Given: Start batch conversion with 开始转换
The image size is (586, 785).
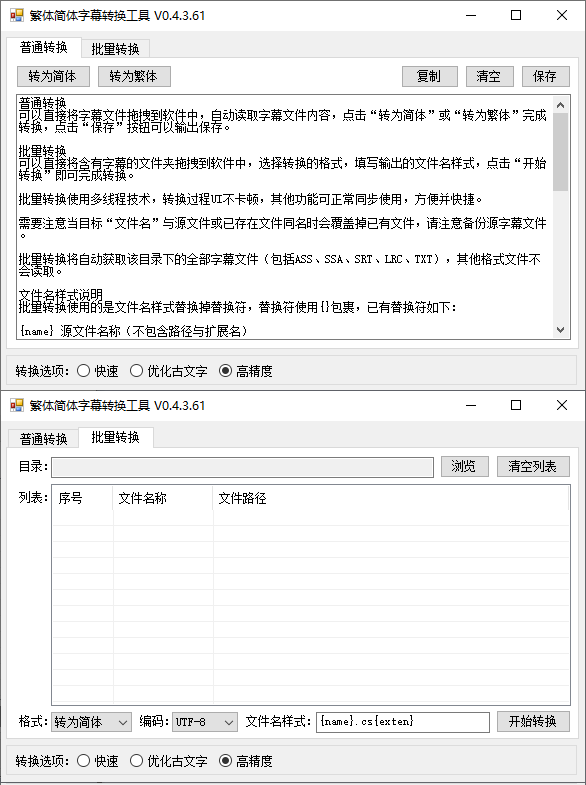Looking at the screenshot, I should tap(533, 721).
